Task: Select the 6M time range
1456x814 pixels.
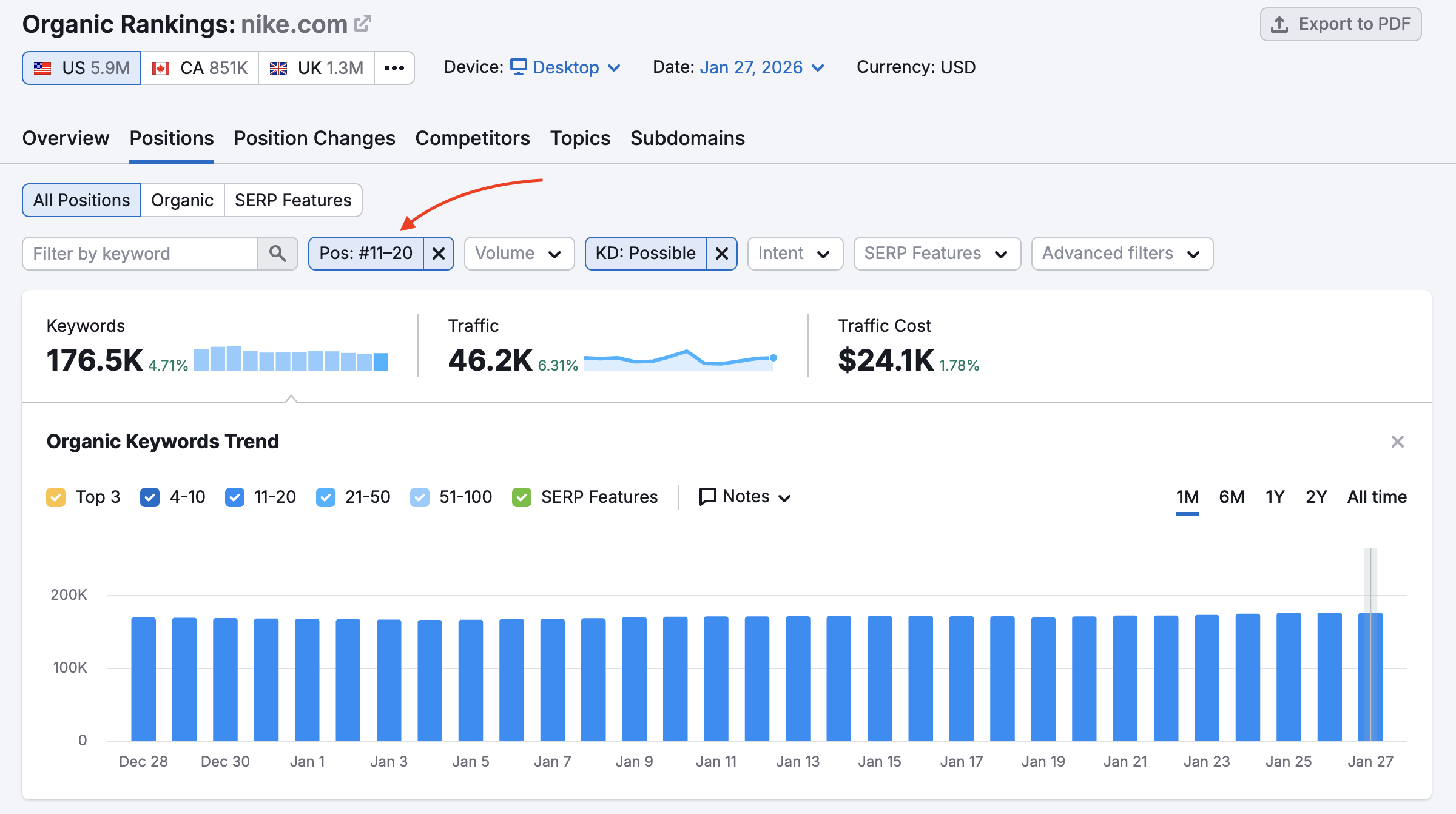Action: [x=1232, y=497]
